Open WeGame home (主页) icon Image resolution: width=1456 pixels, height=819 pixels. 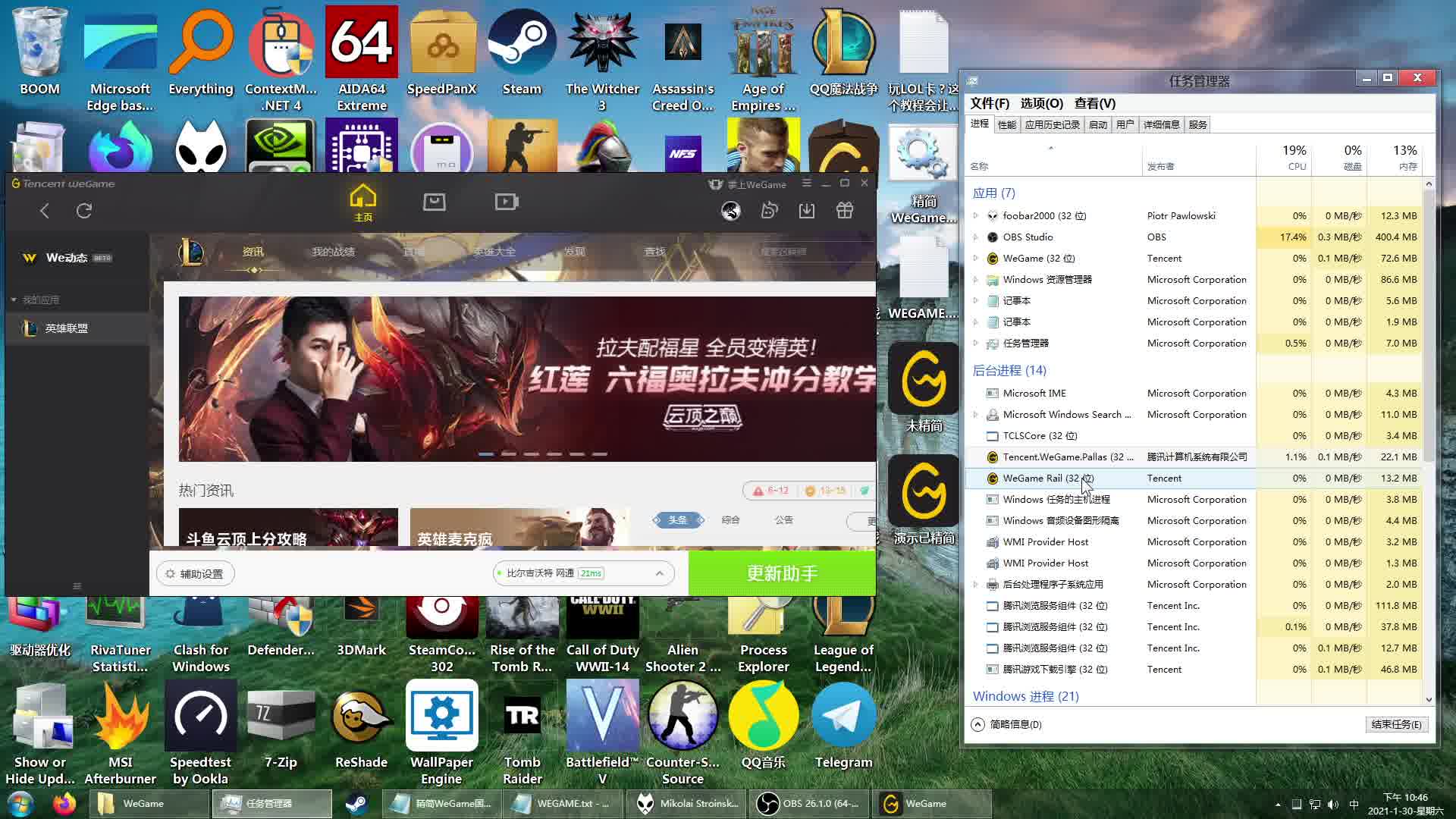[x=363, y=203]
